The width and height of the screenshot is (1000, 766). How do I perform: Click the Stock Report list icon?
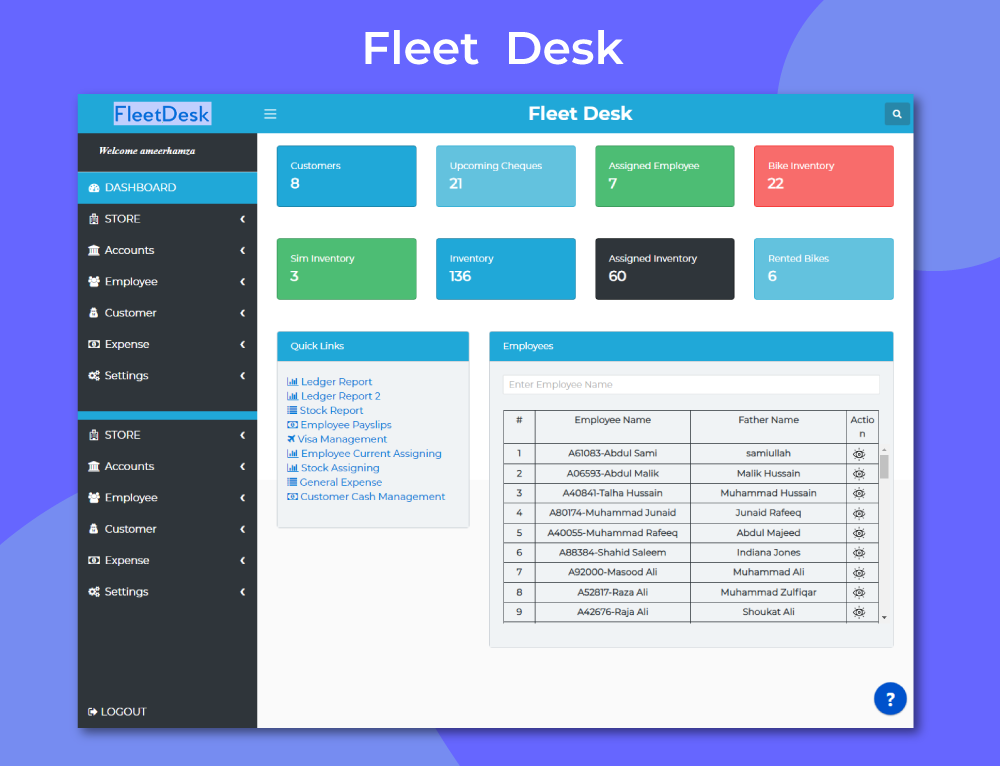291,410
